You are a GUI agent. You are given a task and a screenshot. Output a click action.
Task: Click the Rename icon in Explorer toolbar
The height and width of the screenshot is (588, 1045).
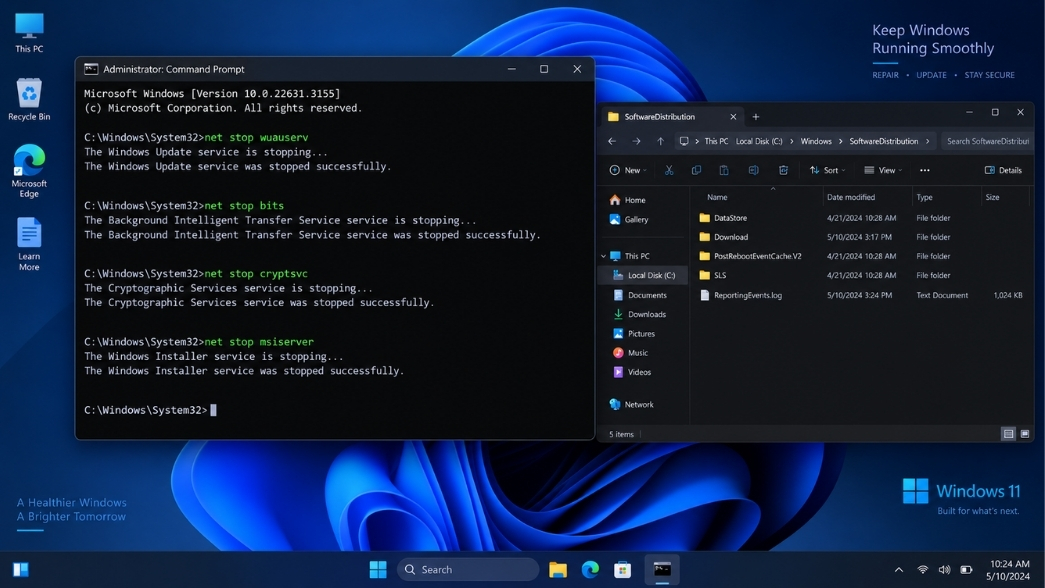pyautogui.click(x=754, y=171)
